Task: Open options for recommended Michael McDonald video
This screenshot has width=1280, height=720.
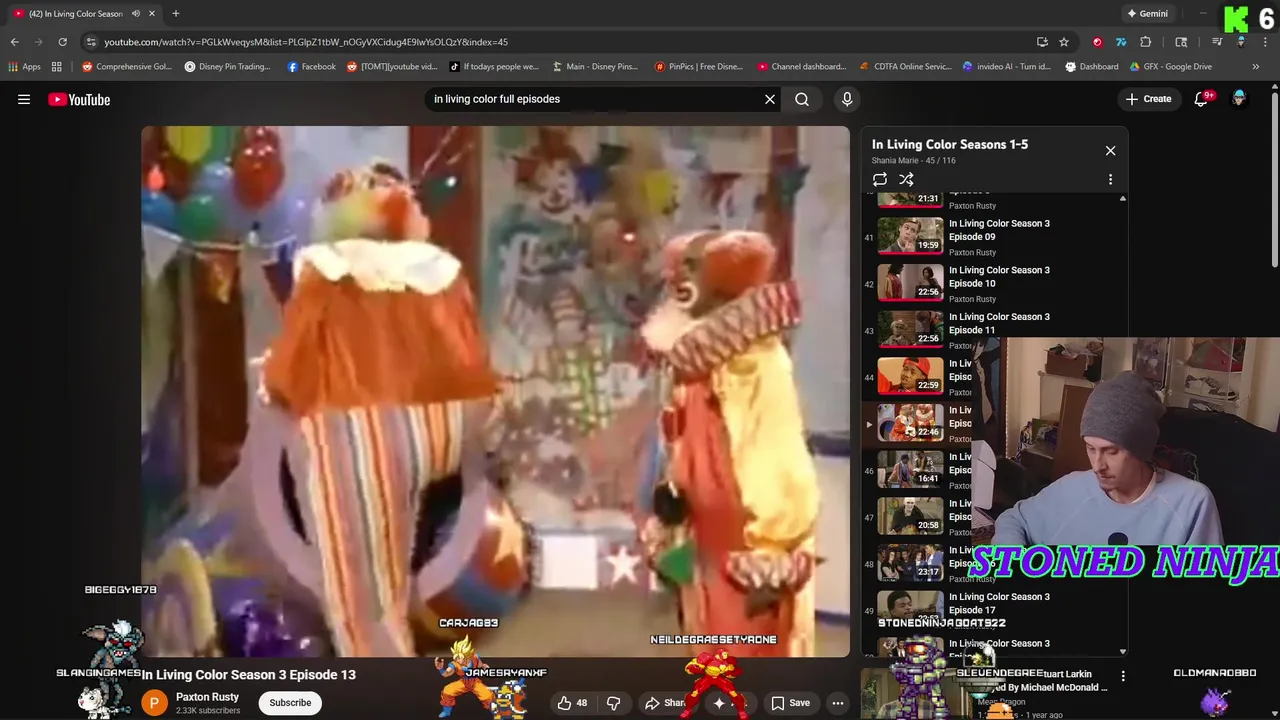Action: click(x=1123, y=677)
